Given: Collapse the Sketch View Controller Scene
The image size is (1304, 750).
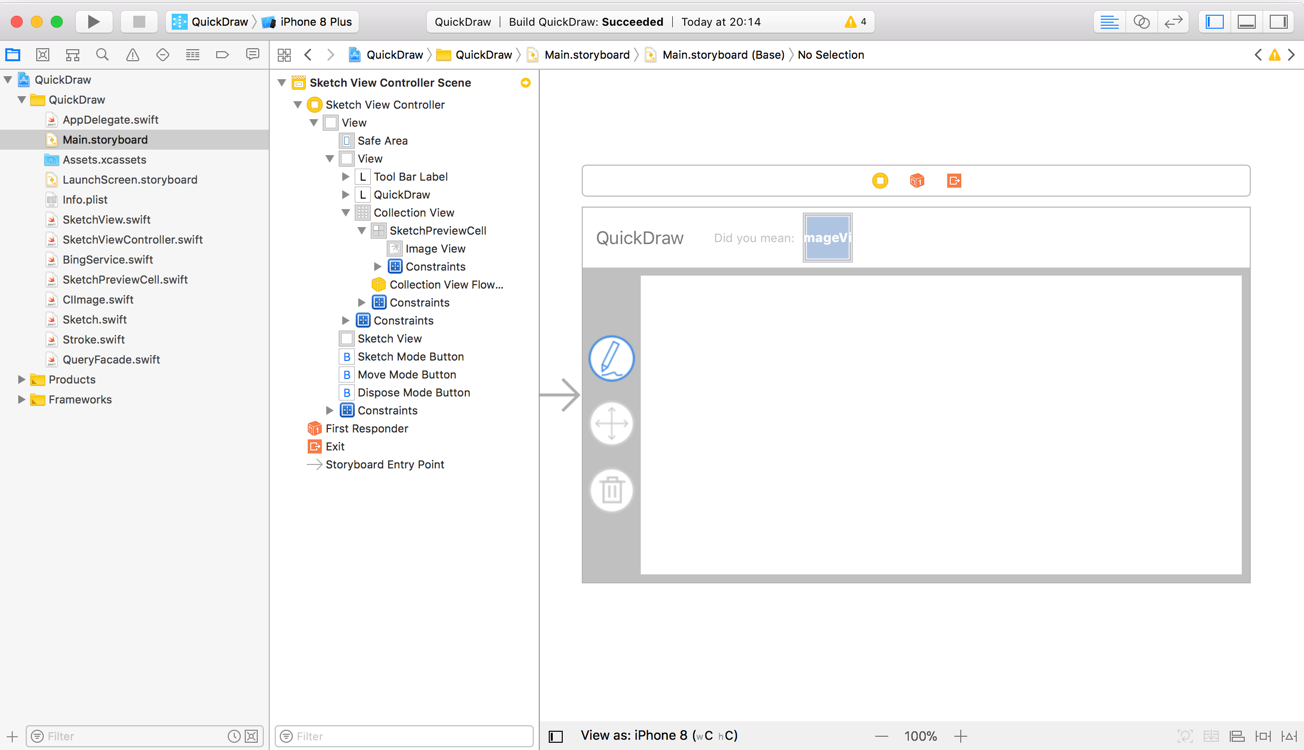Looking at the screenshot, I should tap(282, 83).
